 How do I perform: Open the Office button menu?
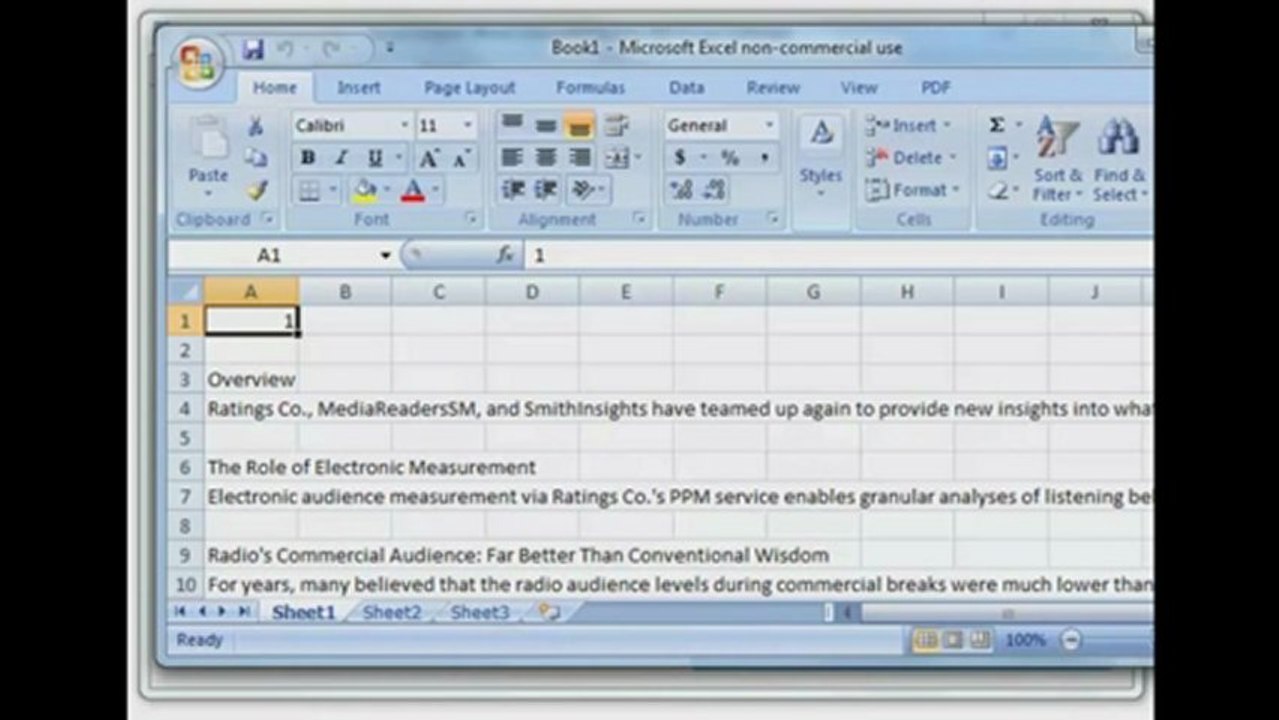click(x=197, y=63)
